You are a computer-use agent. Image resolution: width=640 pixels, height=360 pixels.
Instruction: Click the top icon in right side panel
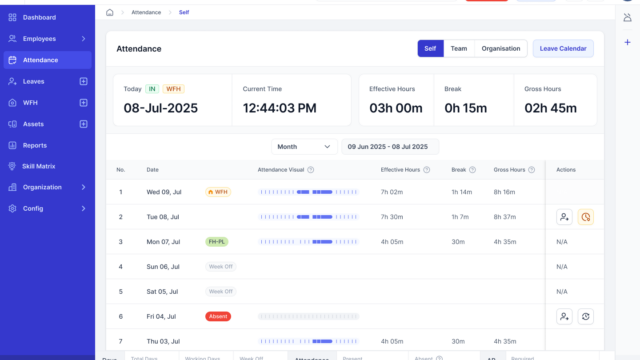pos(627,18)
